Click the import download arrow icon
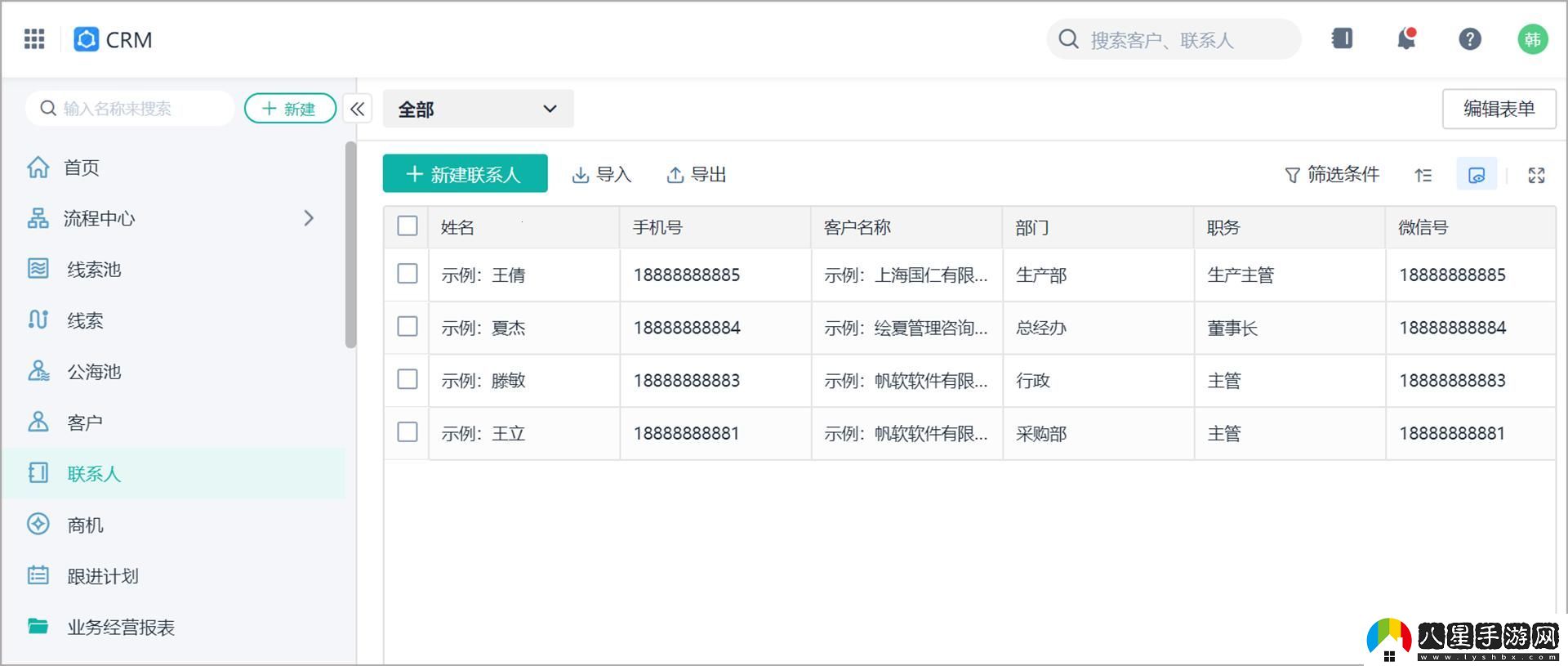This screenshot has height=666, width=1568. [x=581, y=175]
